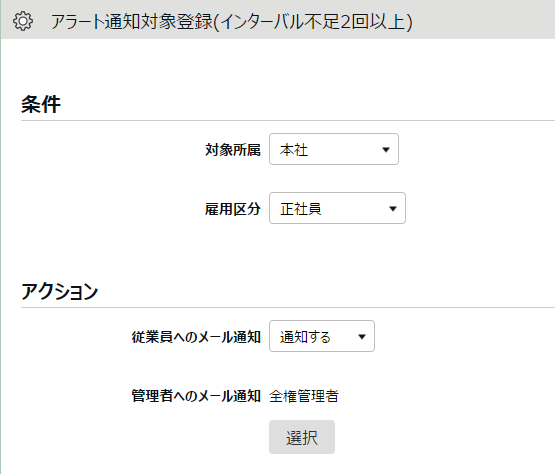Click the arrow on the 正社員 dropdown
The height and width of the screenshot is (474, 555).
tap(393, 209)
